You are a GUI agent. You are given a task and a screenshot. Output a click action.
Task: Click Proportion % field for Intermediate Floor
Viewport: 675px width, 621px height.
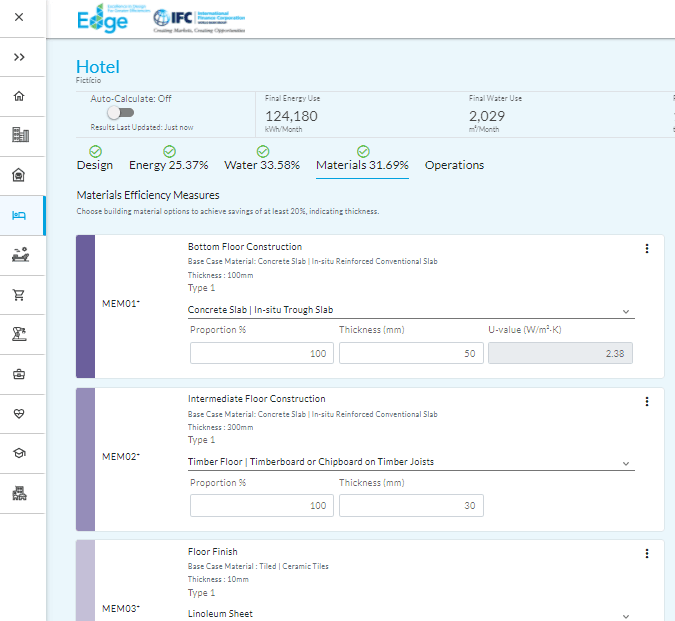pyautogui.click(x=262, y=506)
